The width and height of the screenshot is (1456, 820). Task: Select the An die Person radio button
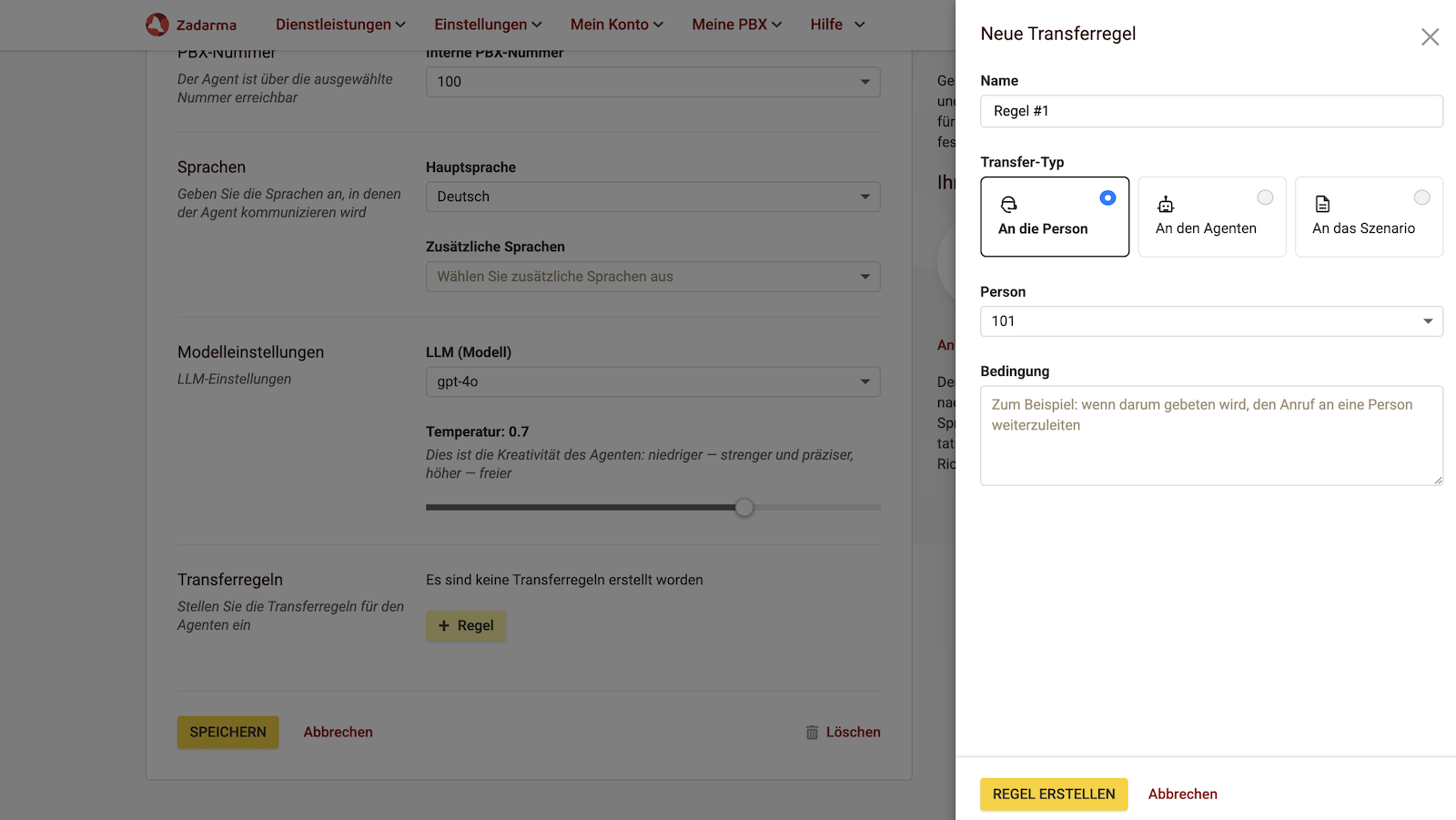click(1107, 197)
